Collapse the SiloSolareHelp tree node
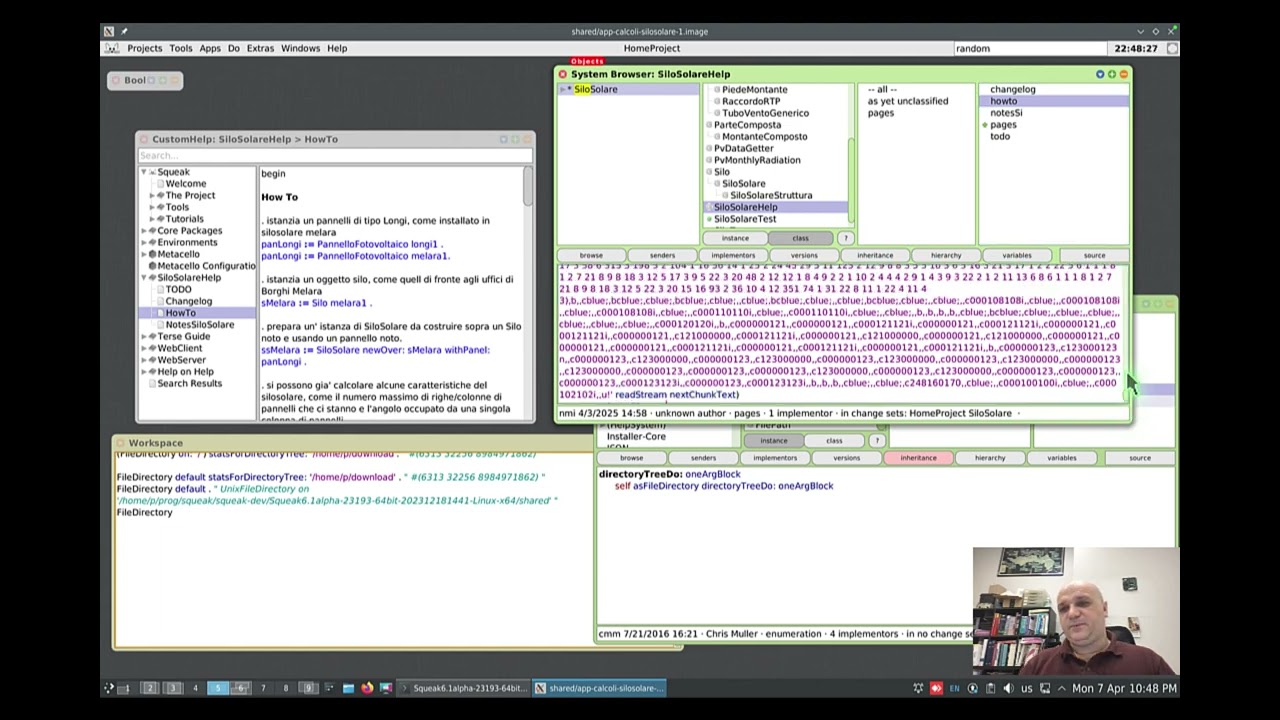 coord(144,277)
